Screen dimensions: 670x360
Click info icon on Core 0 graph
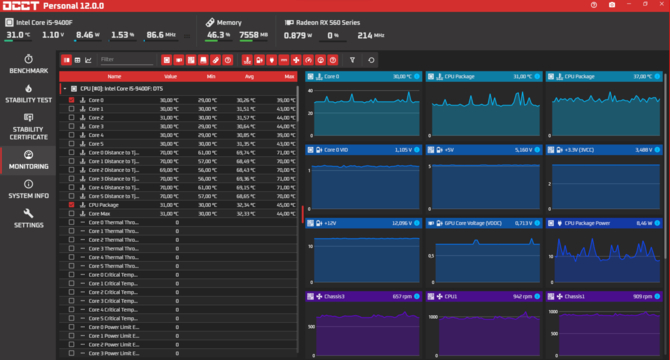[x=417, y=76]
